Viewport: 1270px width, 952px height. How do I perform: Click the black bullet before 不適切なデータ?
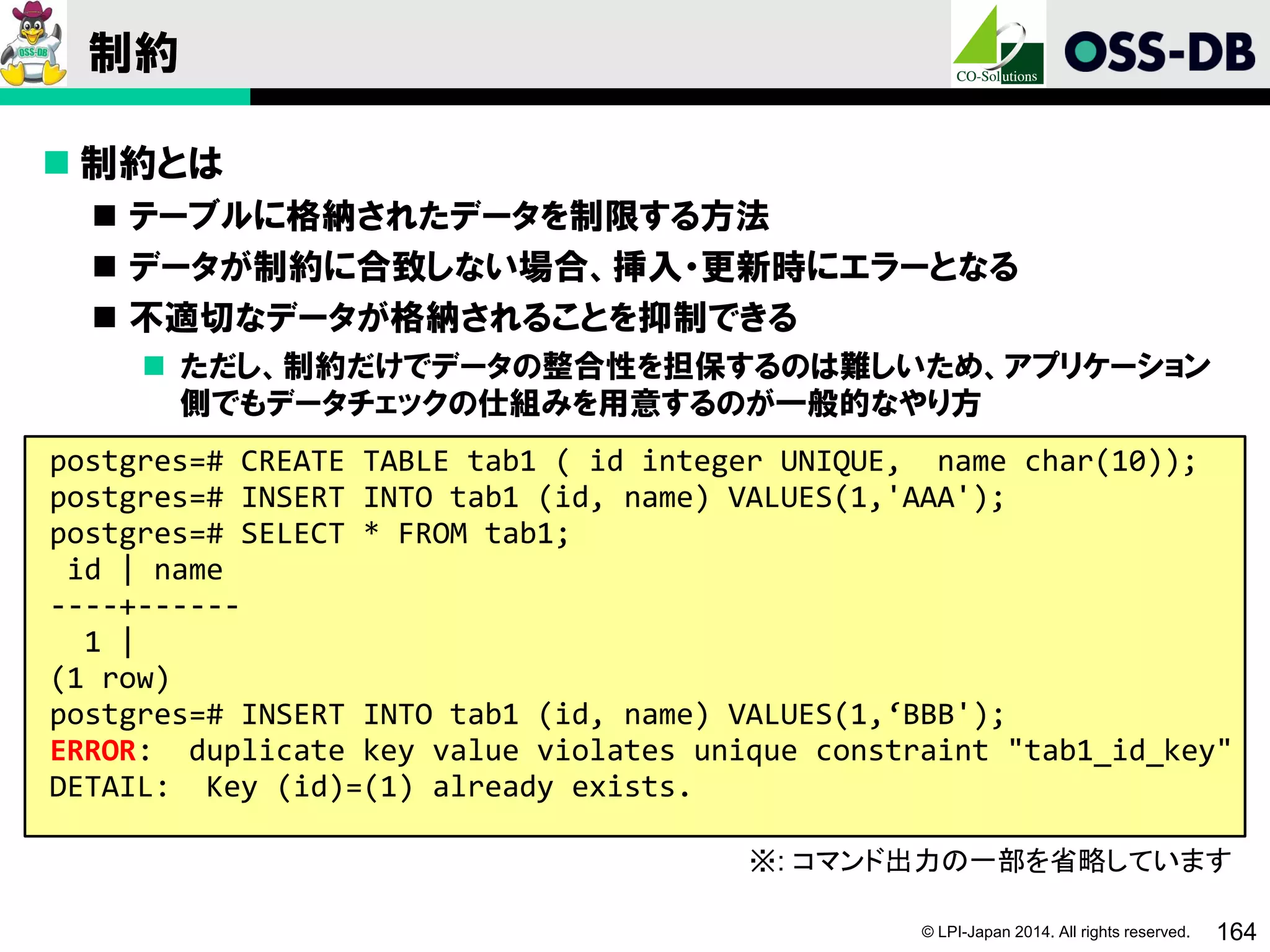click(x=105, y=317)
